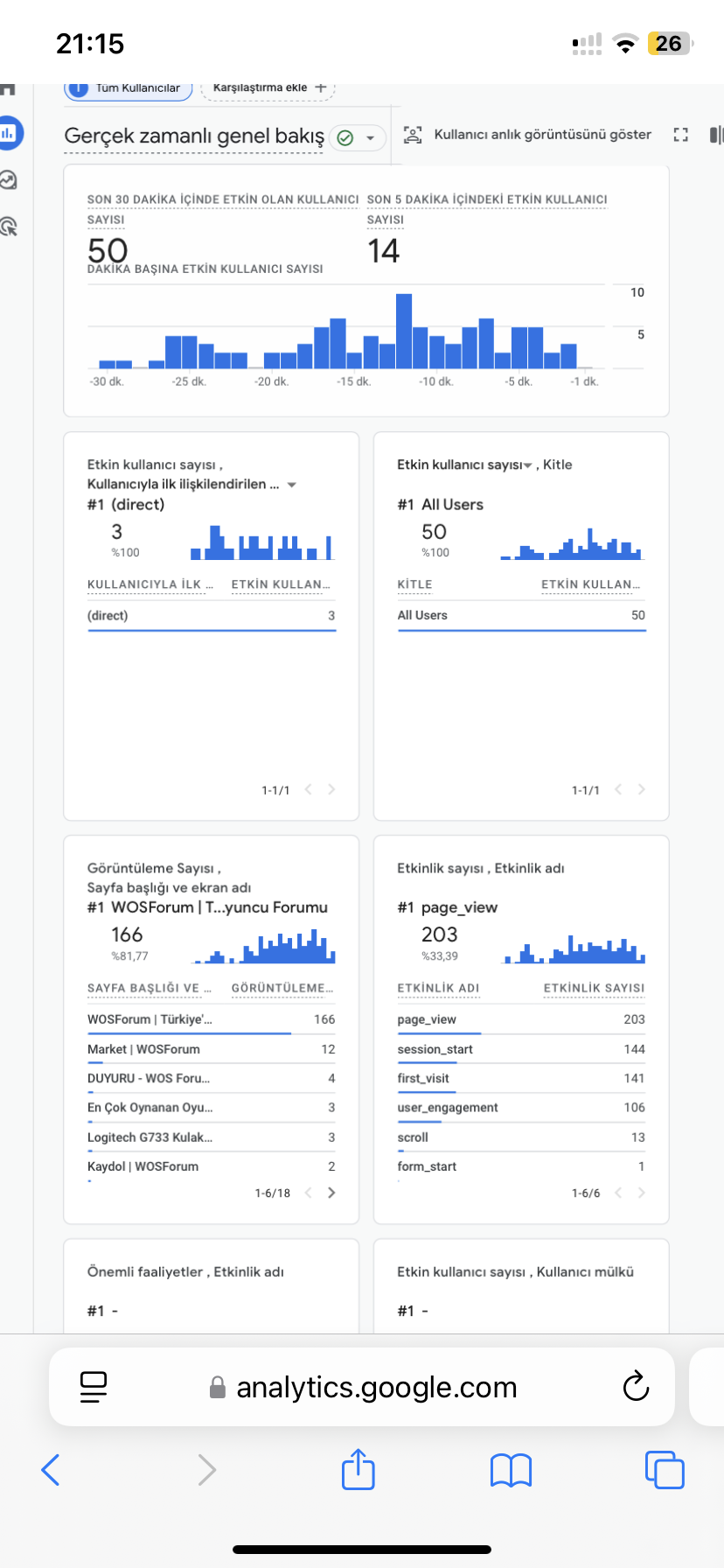Image resolution: width=724 pixels, height=1568 pixels.
Task: Open the Safari tabs overview icon
Action: coord(665,1470)
